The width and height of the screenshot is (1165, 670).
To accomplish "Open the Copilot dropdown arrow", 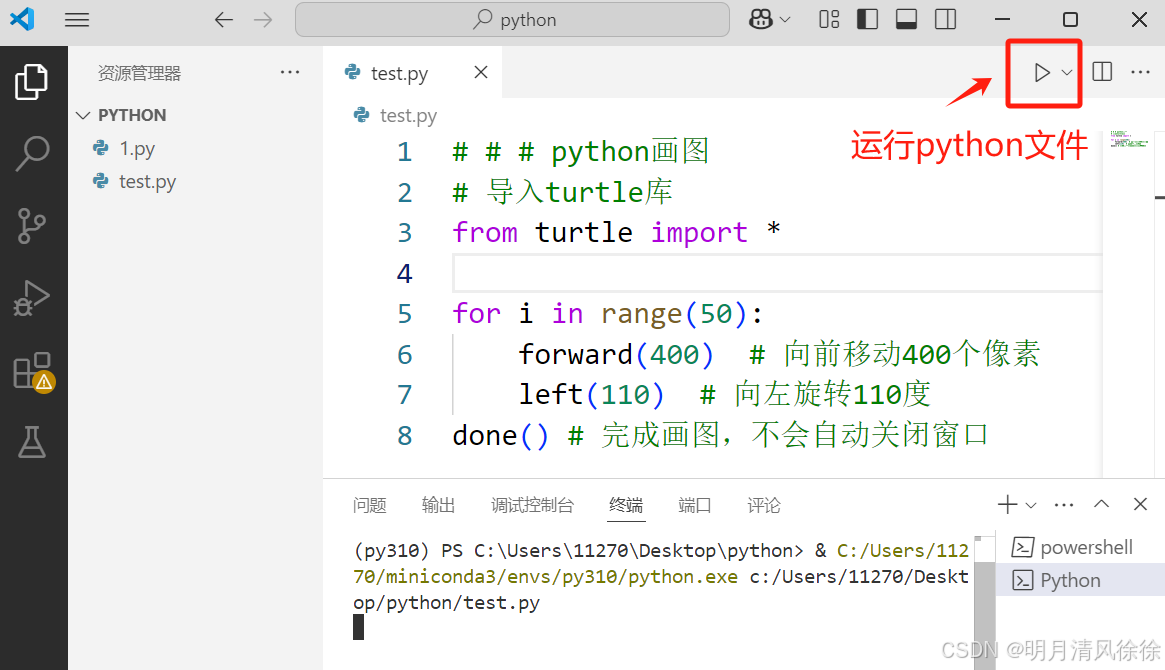I will 785,20.
